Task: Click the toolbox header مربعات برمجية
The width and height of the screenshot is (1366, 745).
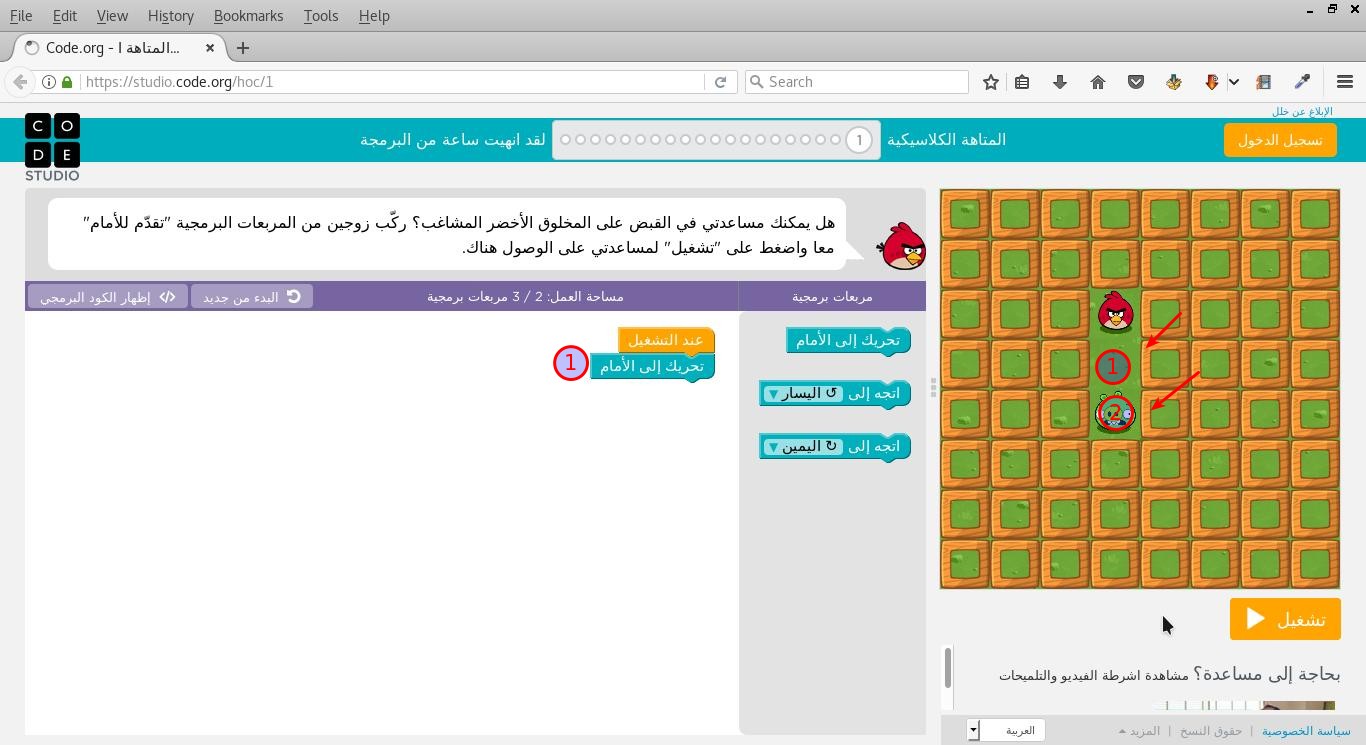Action: click(832, 297)
